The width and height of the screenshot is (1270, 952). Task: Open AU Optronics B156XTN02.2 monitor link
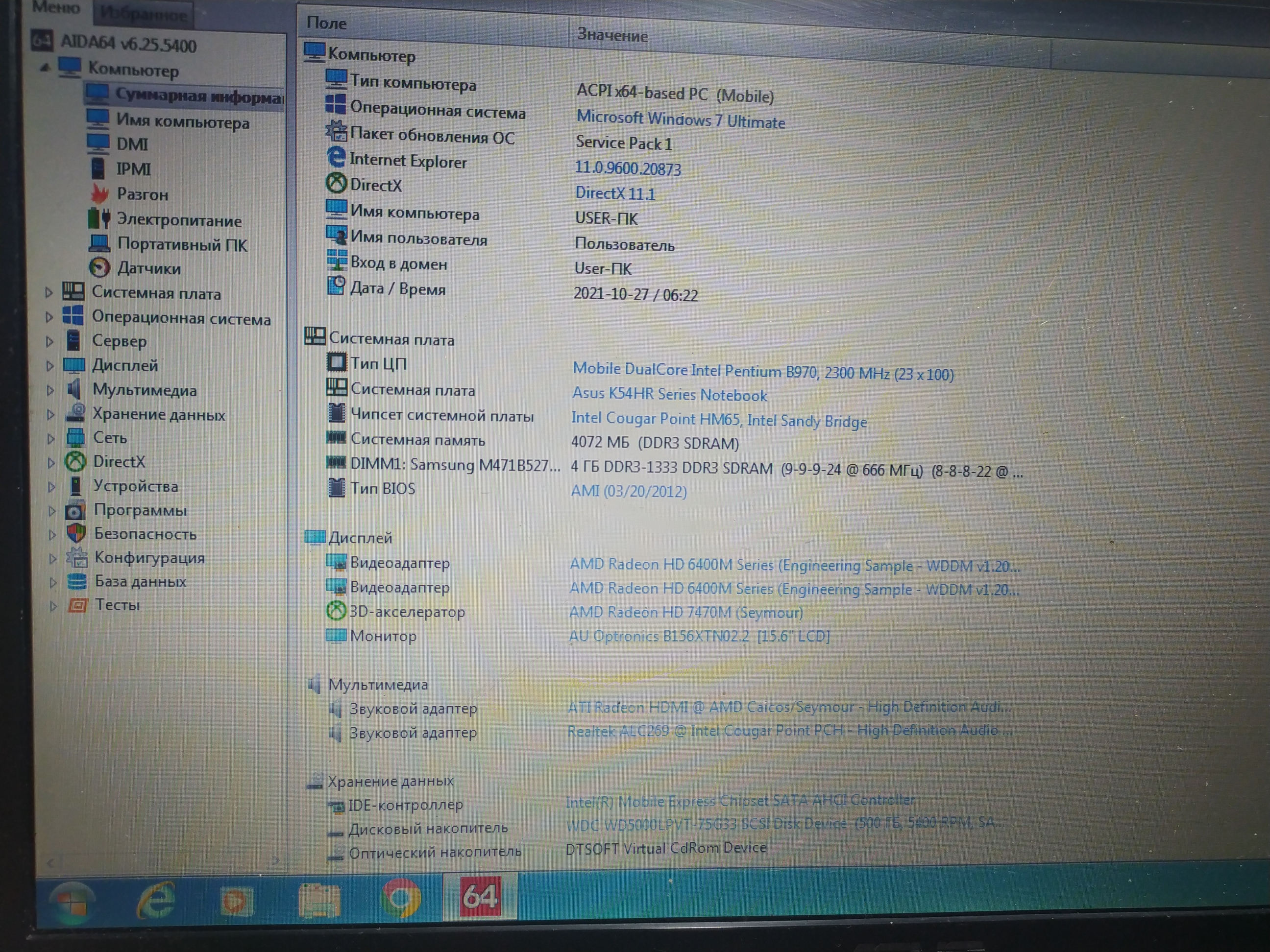(x=699, y=637)
